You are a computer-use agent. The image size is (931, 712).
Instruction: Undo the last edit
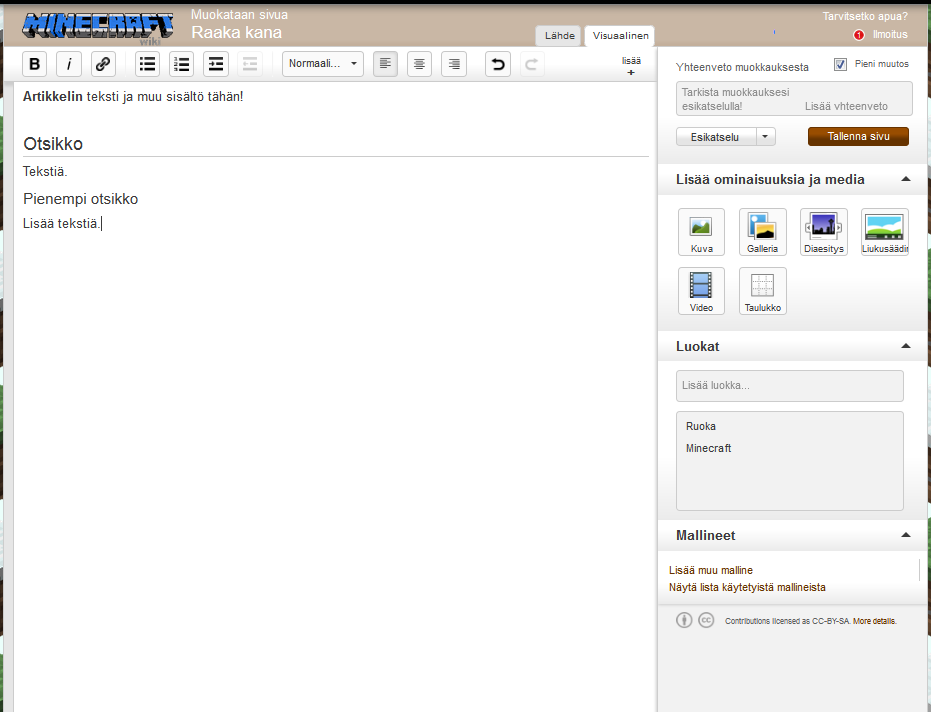click(x=498, y=64)
